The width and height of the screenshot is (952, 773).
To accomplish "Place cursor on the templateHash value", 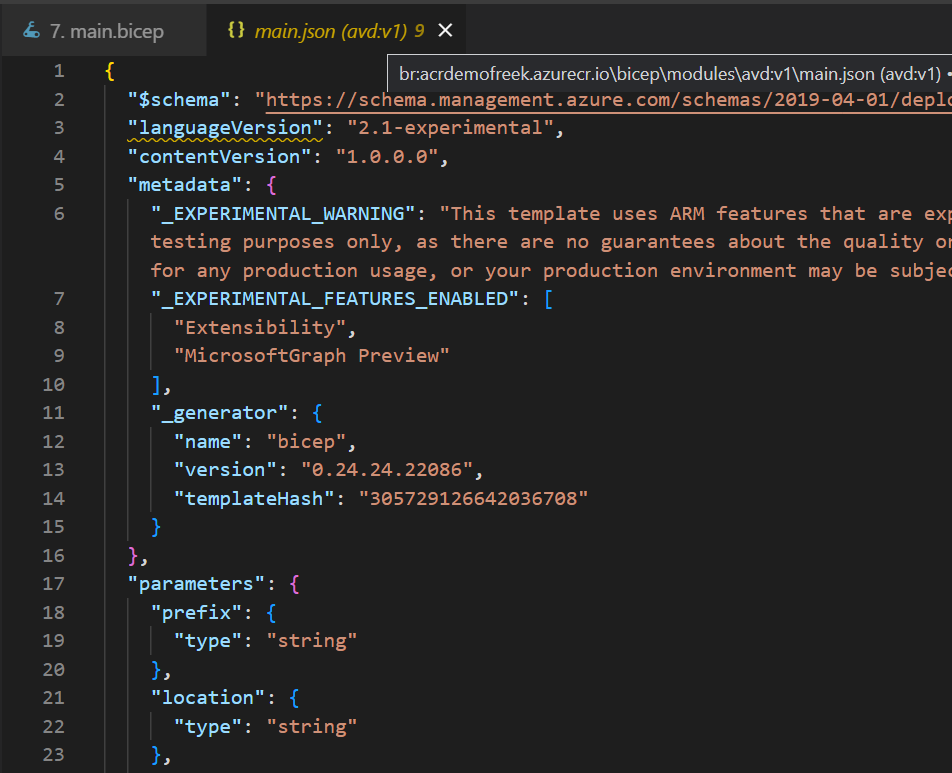I will (x=473, y=499).
